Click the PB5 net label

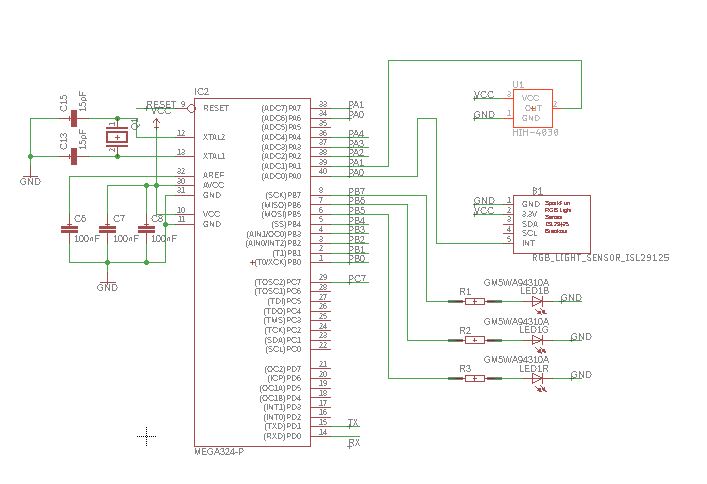pyautogui.click(x=357, y=211)
